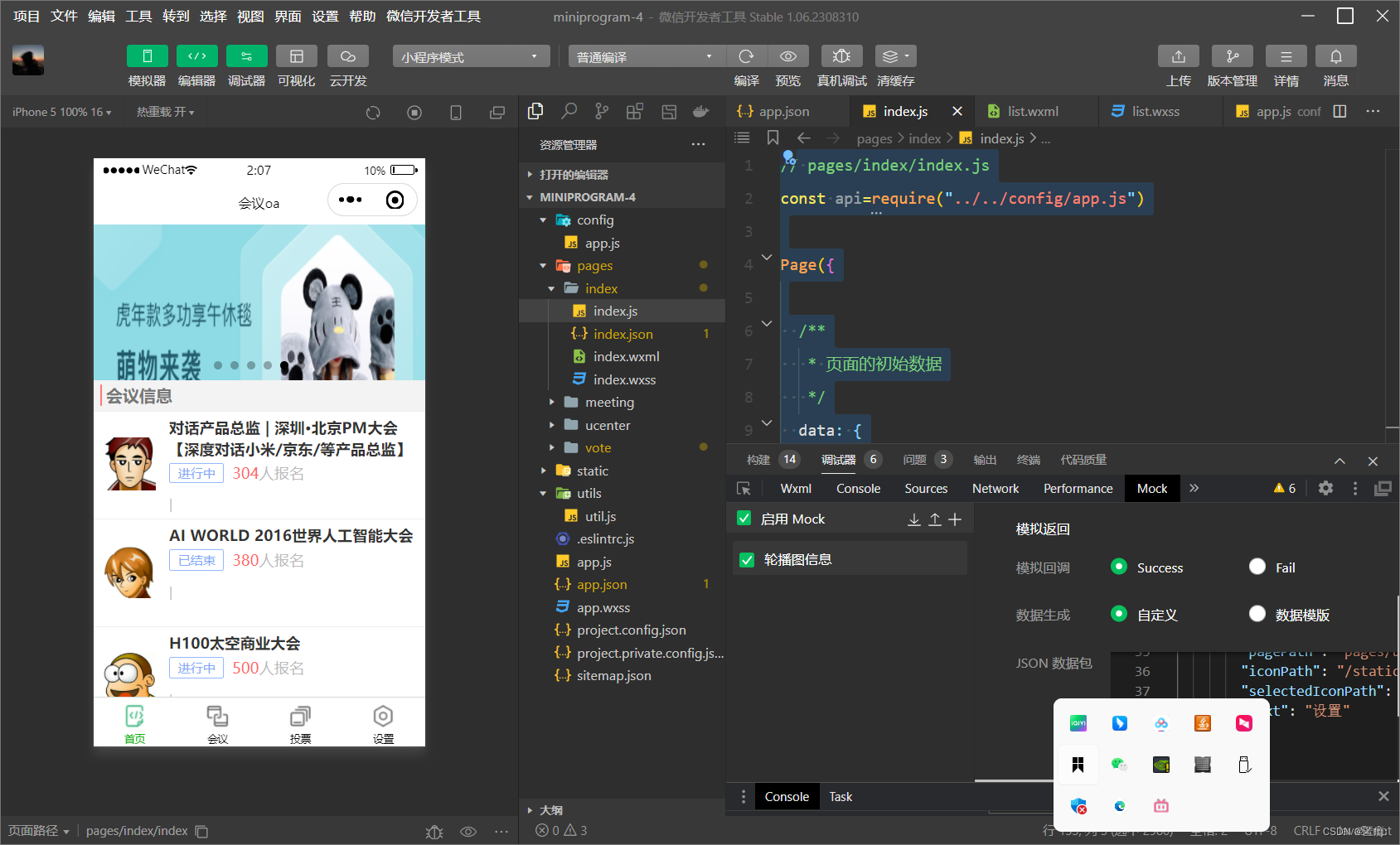The height and width of the screenshot is (845, 1400).
Task: Add a new Mock rule with plus
Action: coord(955,519)
